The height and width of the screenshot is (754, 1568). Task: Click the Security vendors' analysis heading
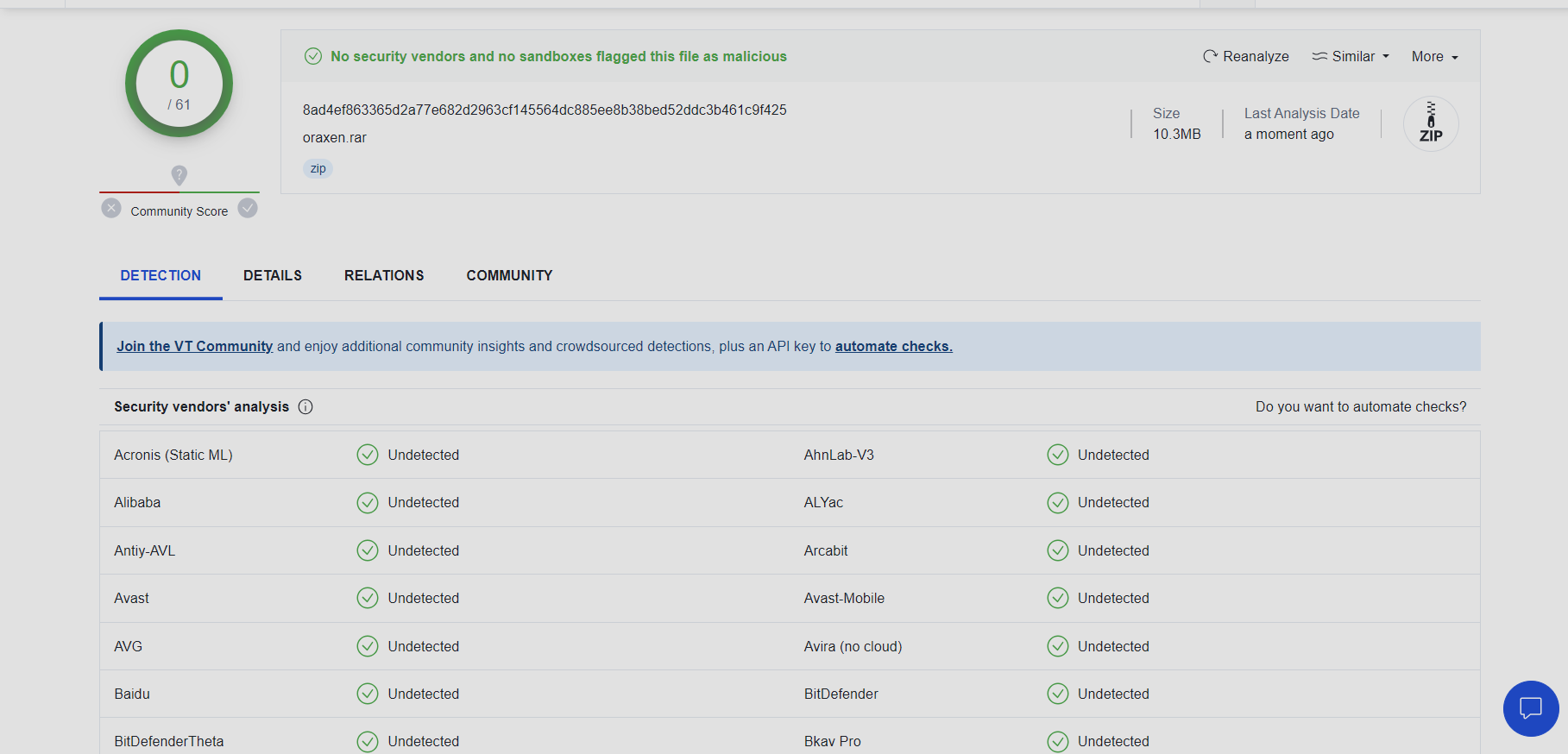click(201, 406)
